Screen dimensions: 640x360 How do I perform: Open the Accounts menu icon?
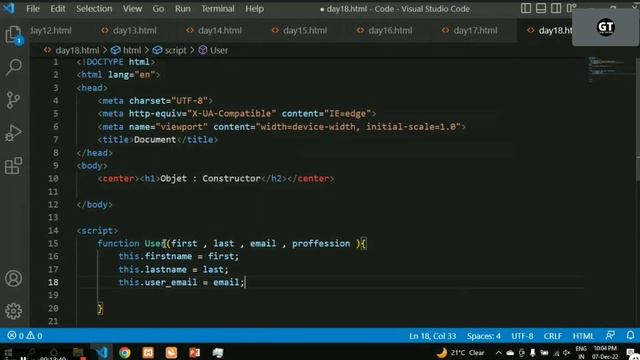pos(13,278)
